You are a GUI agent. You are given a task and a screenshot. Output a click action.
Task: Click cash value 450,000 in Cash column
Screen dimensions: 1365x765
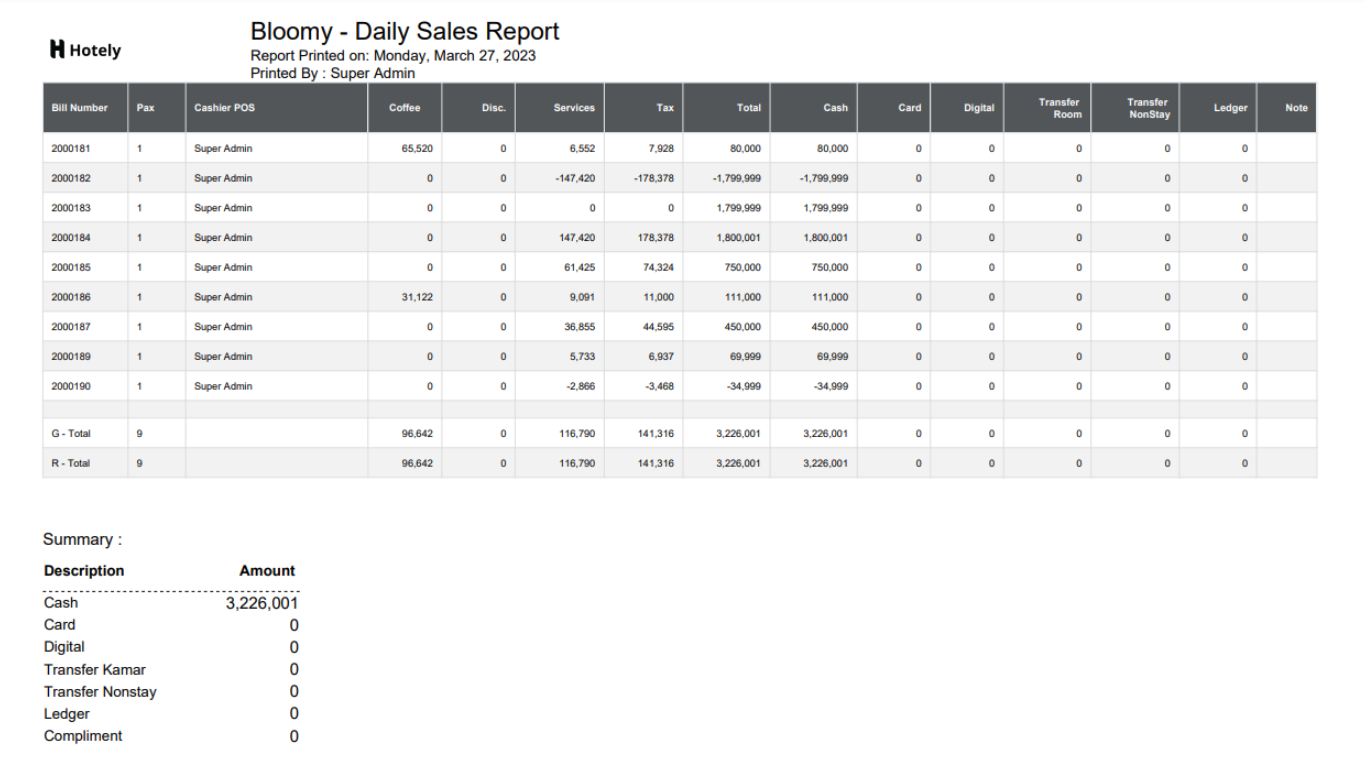[x=830, y=327]
